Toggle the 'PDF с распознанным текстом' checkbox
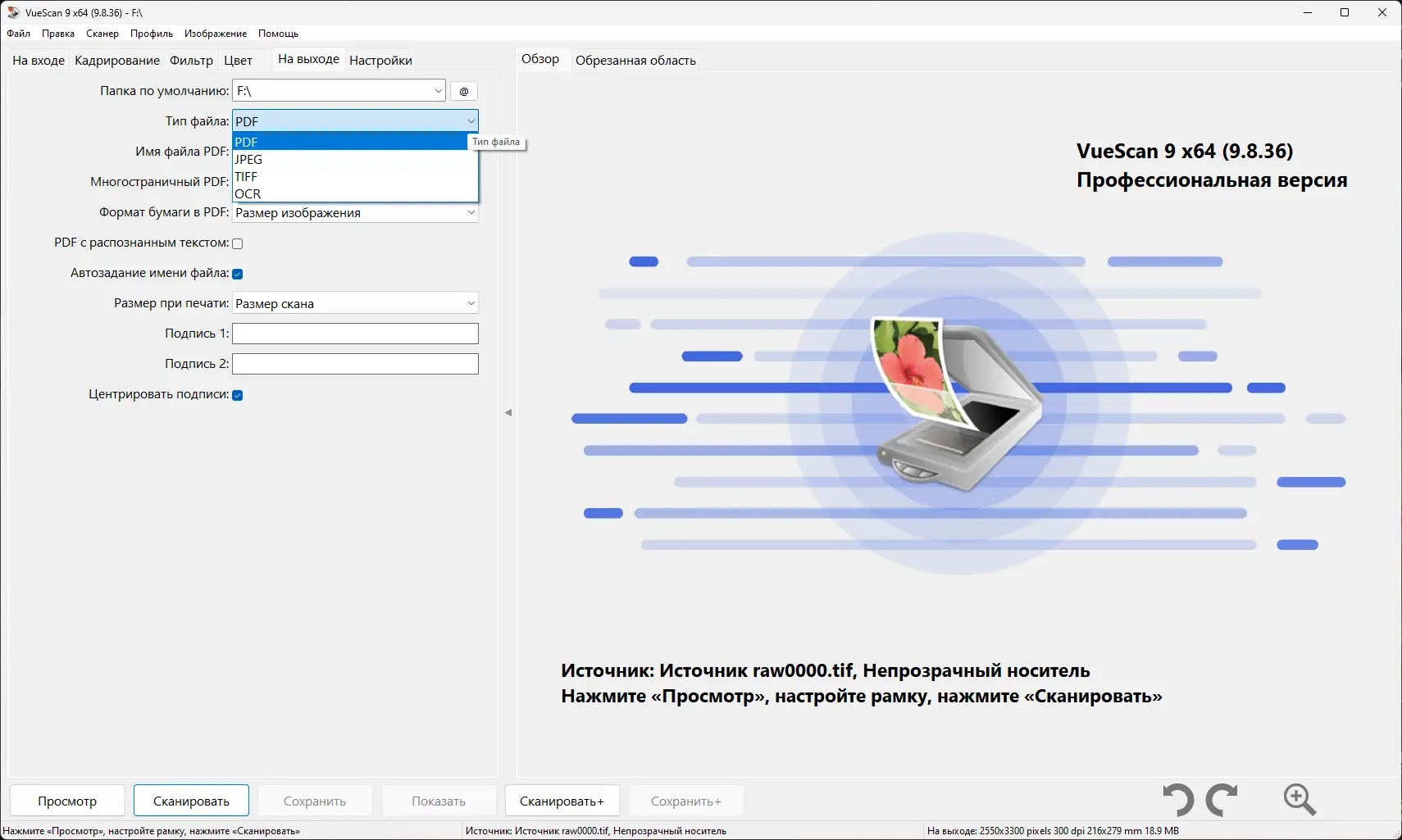 (238, 243)
